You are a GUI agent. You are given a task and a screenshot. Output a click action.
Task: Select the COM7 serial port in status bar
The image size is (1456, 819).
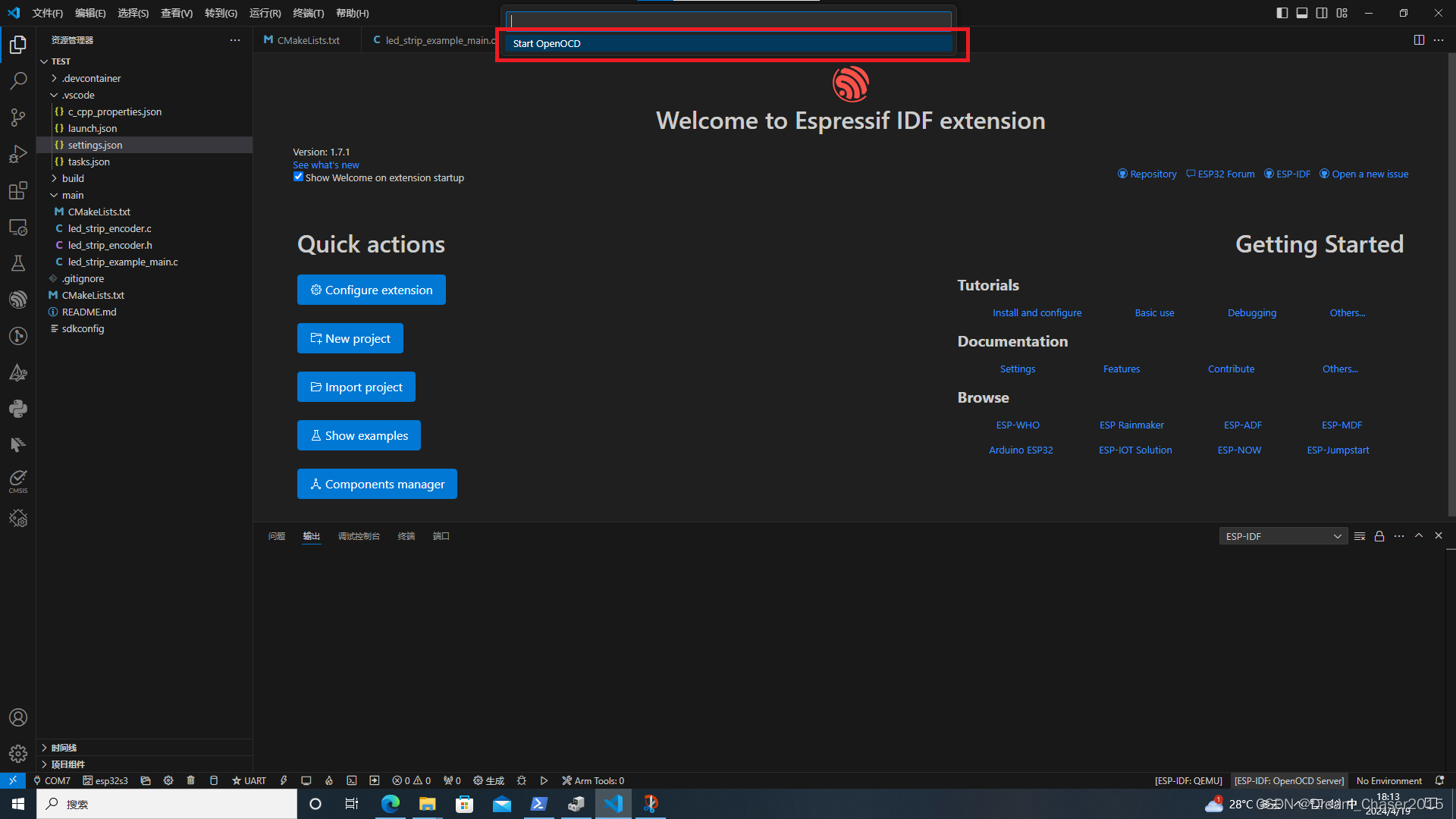pyautogui.click(x=52, y=780)
